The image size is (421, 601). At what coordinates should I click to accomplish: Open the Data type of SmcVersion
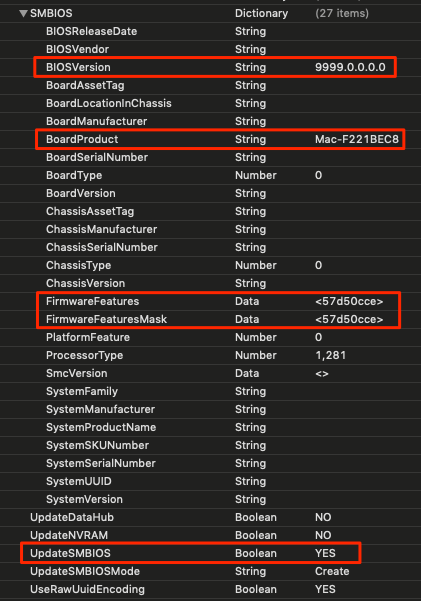247,374
